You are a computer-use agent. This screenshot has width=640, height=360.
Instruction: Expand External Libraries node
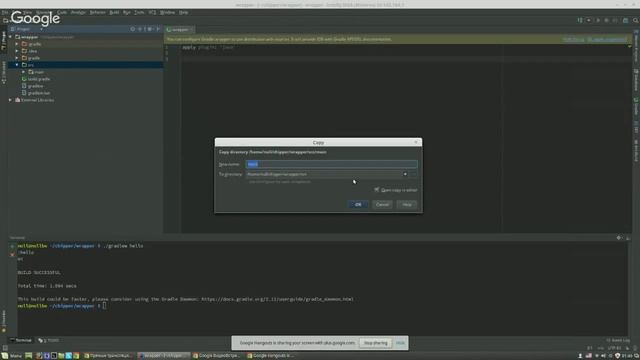point(11,100)
